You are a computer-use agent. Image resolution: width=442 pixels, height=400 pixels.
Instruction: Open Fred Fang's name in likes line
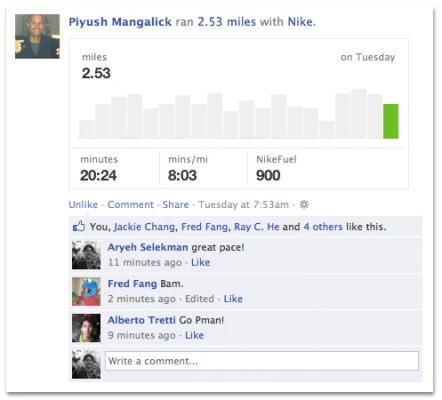coord(205,227)
